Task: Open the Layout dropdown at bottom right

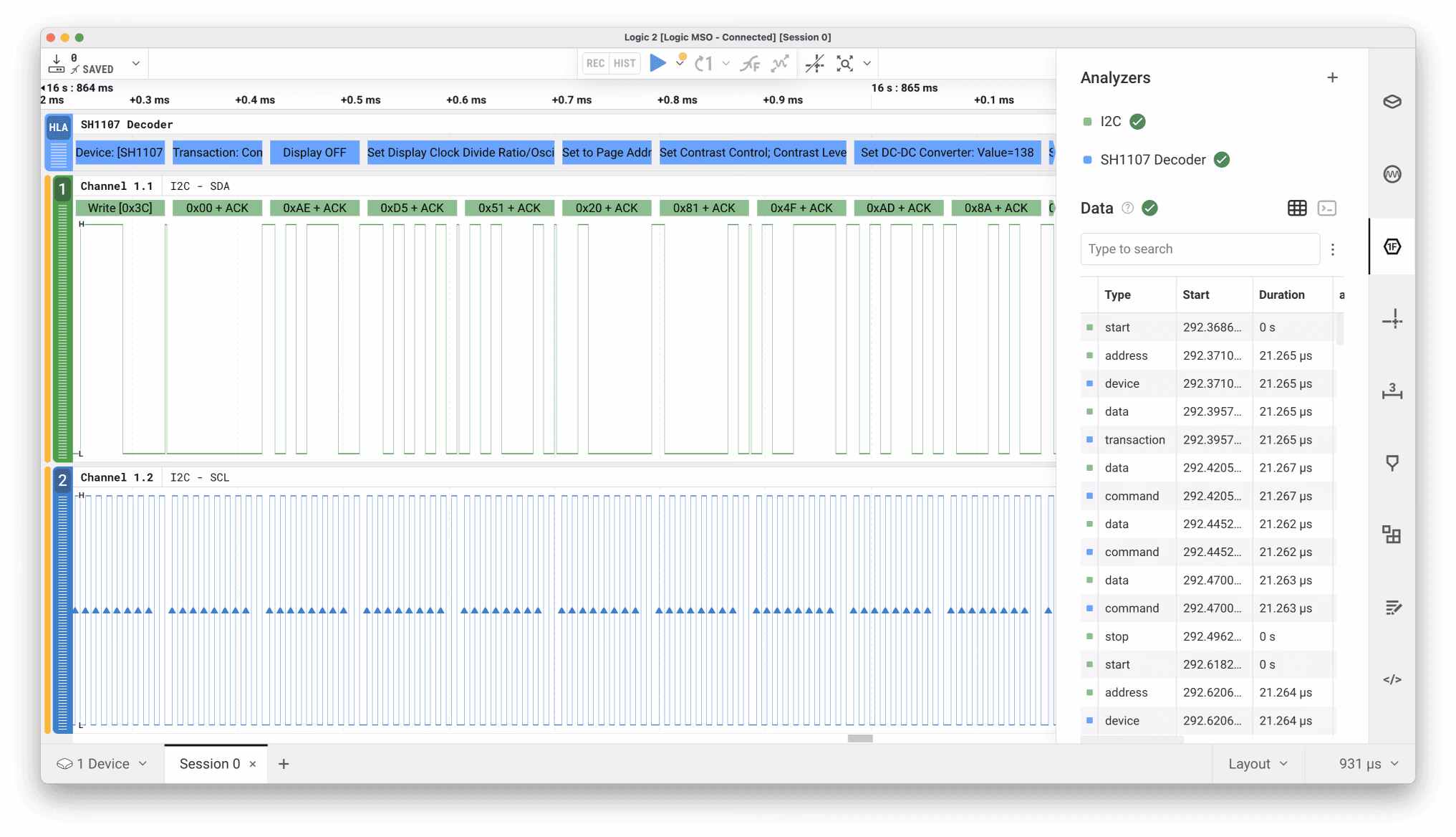Action: point(1258,763)
